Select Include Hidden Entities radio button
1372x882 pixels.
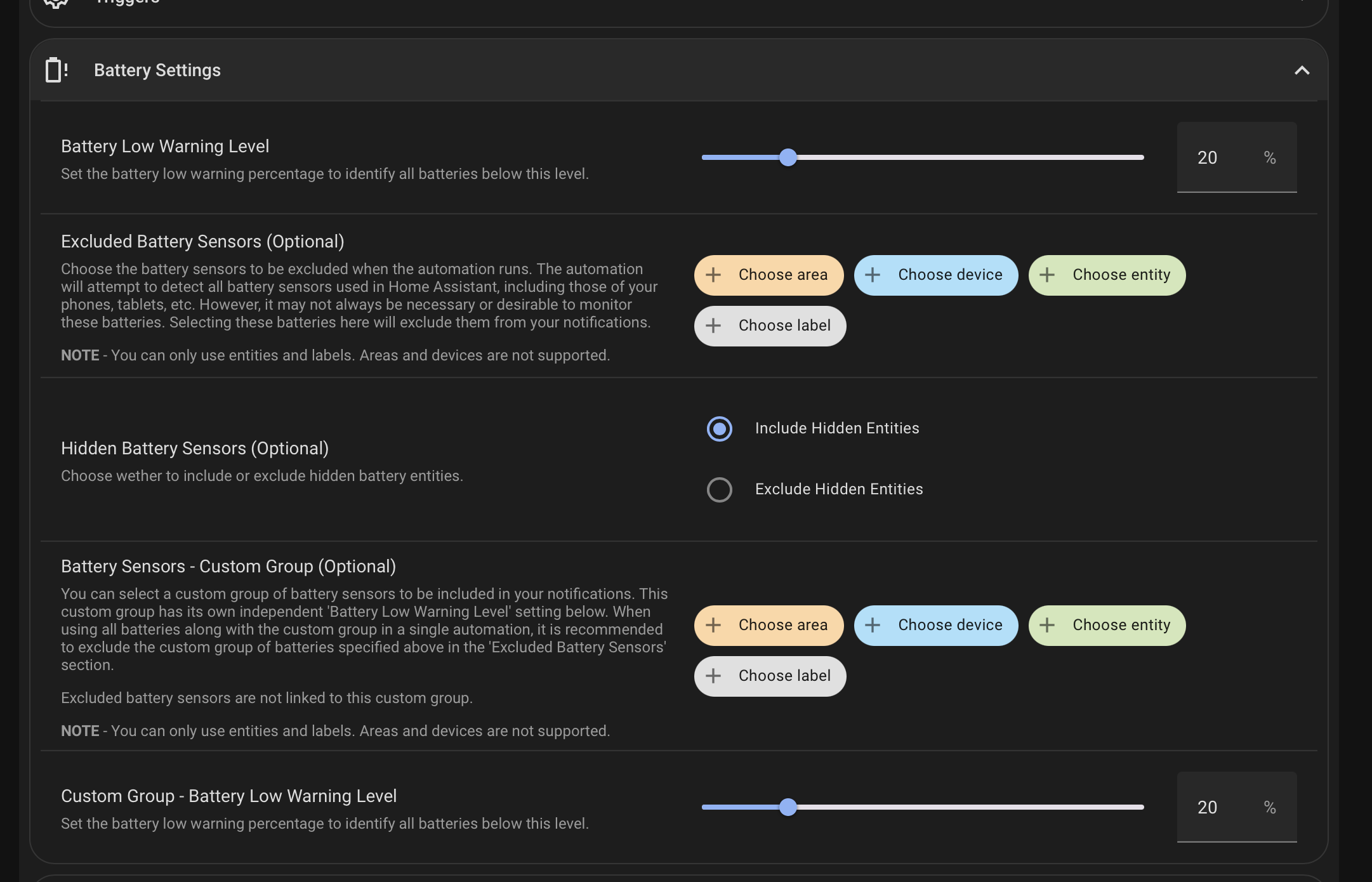pyautogui.click(x=719, y=428)
